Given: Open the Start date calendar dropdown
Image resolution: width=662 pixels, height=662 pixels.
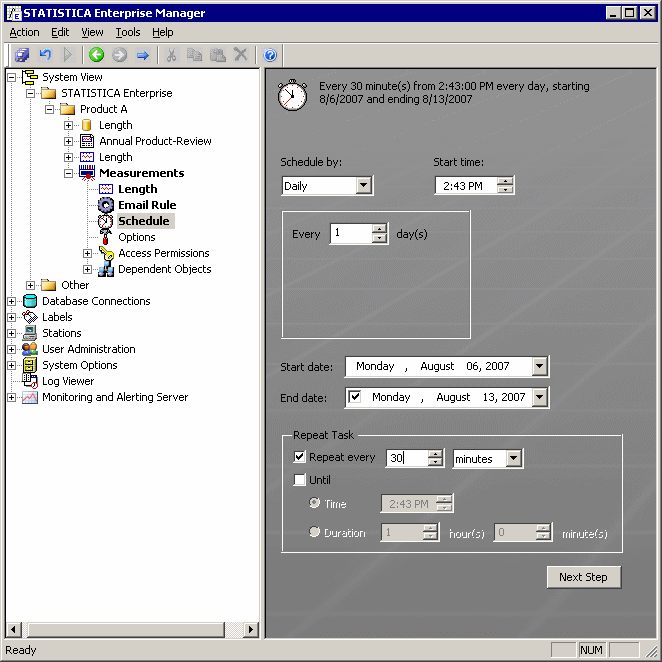Looking at the screenshot, I should (540, 366).
